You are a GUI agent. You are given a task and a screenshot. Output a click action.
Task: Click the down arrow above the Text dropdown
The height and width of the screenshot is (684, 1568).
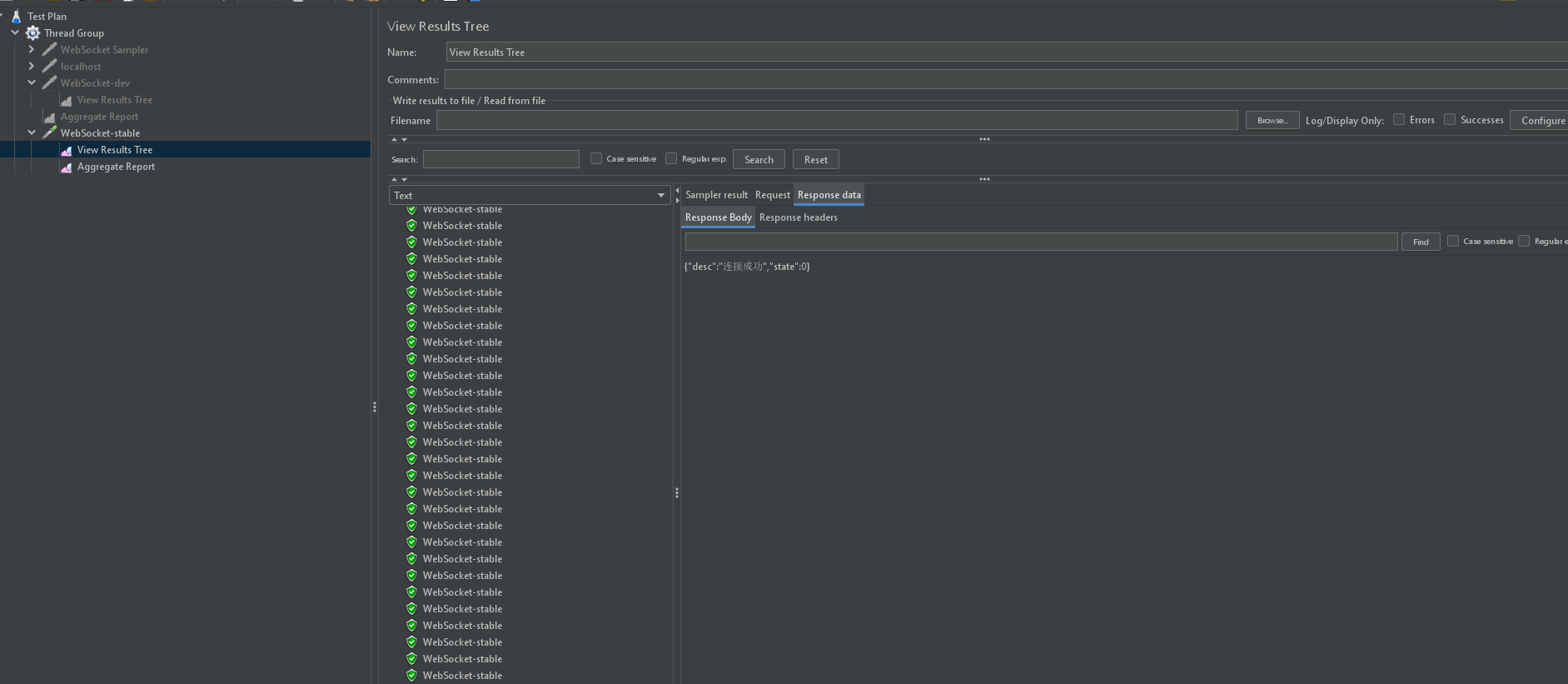[x=405, y=179]
